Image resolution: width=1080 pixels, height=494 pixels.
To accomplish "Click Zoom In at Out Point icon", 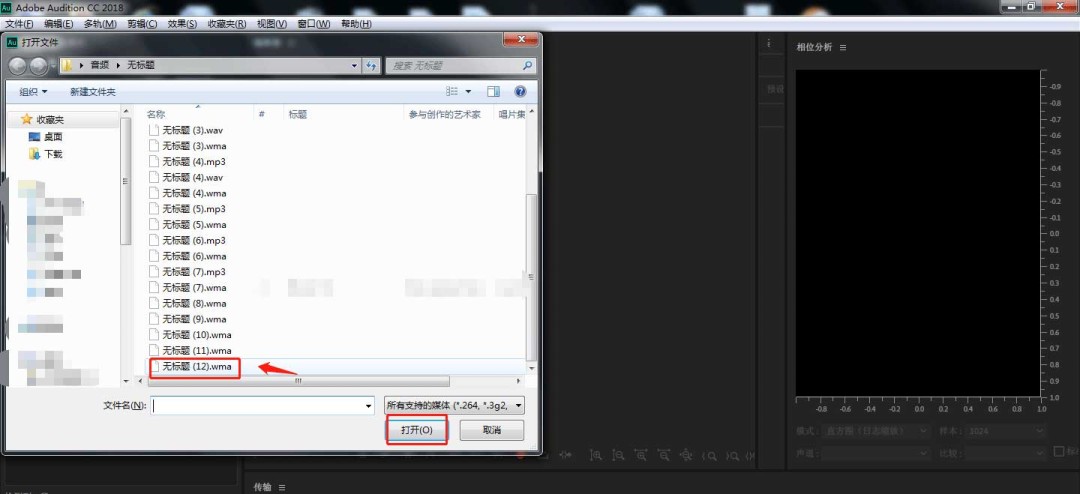I will point(731,455).
